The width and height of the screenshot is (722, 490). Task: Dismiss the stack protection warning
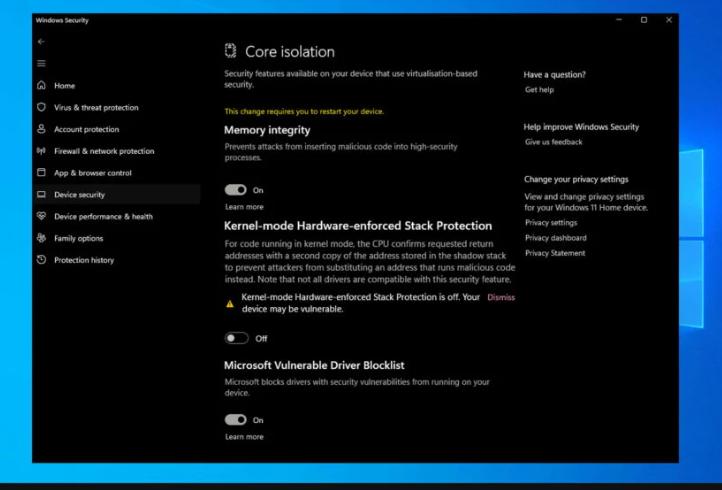(x=501, y=298)
